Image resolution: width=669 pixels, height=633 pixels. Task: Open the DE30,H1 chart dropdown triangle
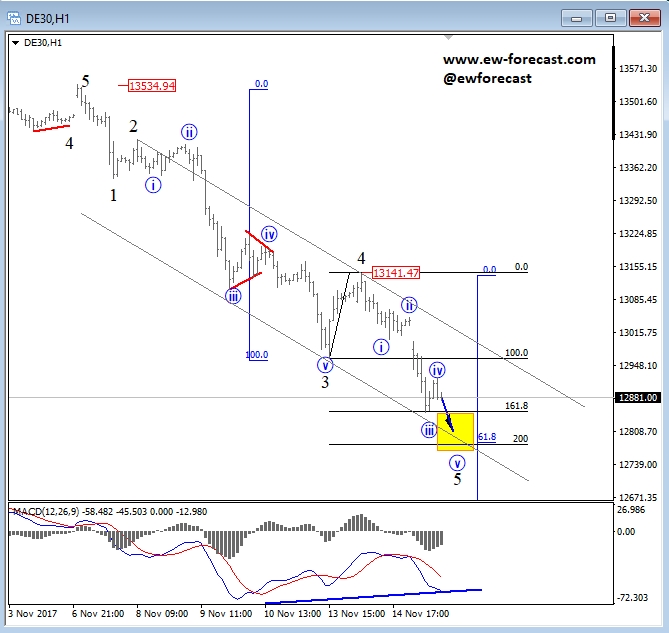pyautogui.click(x=15, y=43)
